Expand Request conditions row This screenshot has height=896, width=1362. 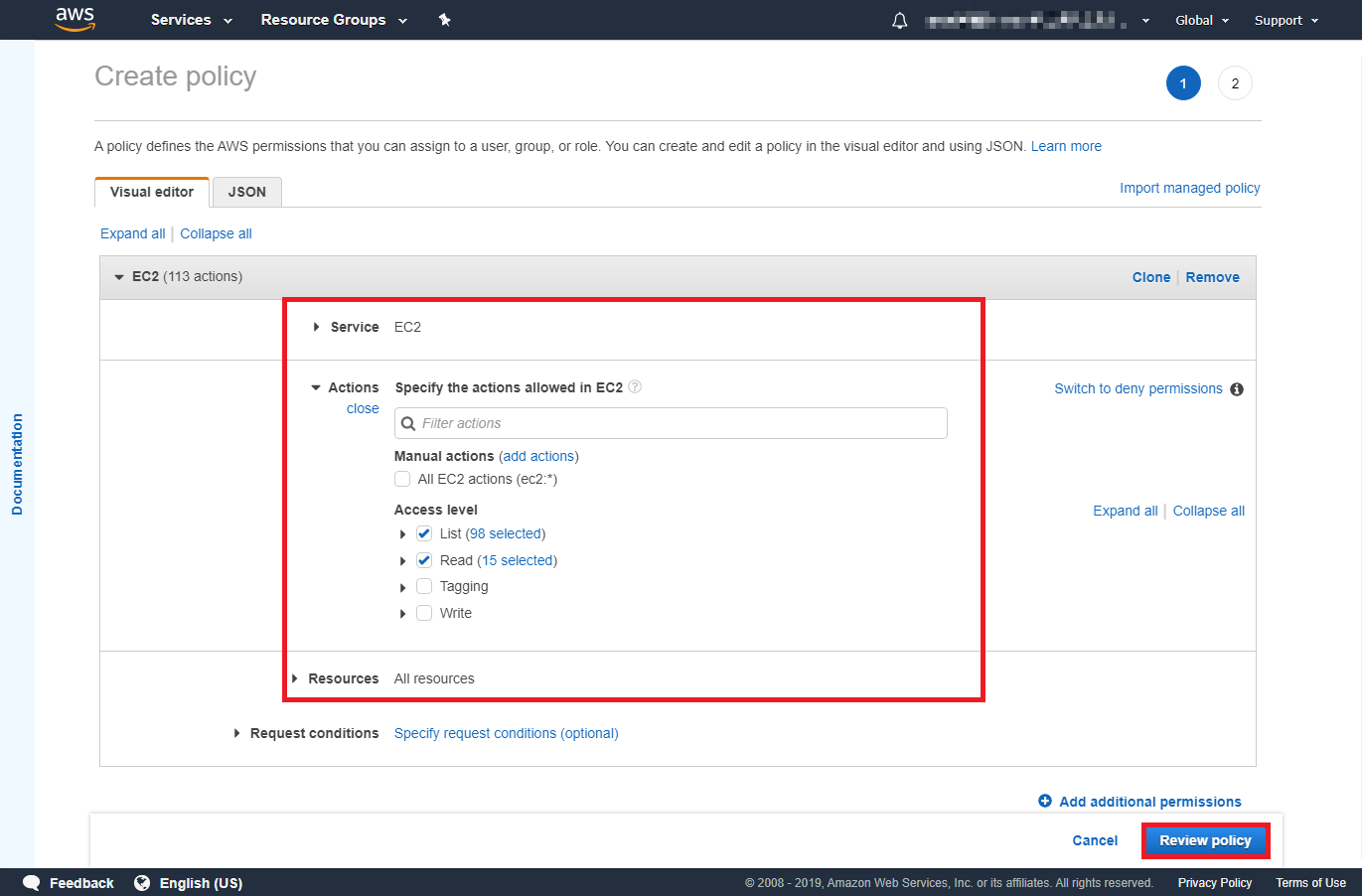(x=236, y=733)
